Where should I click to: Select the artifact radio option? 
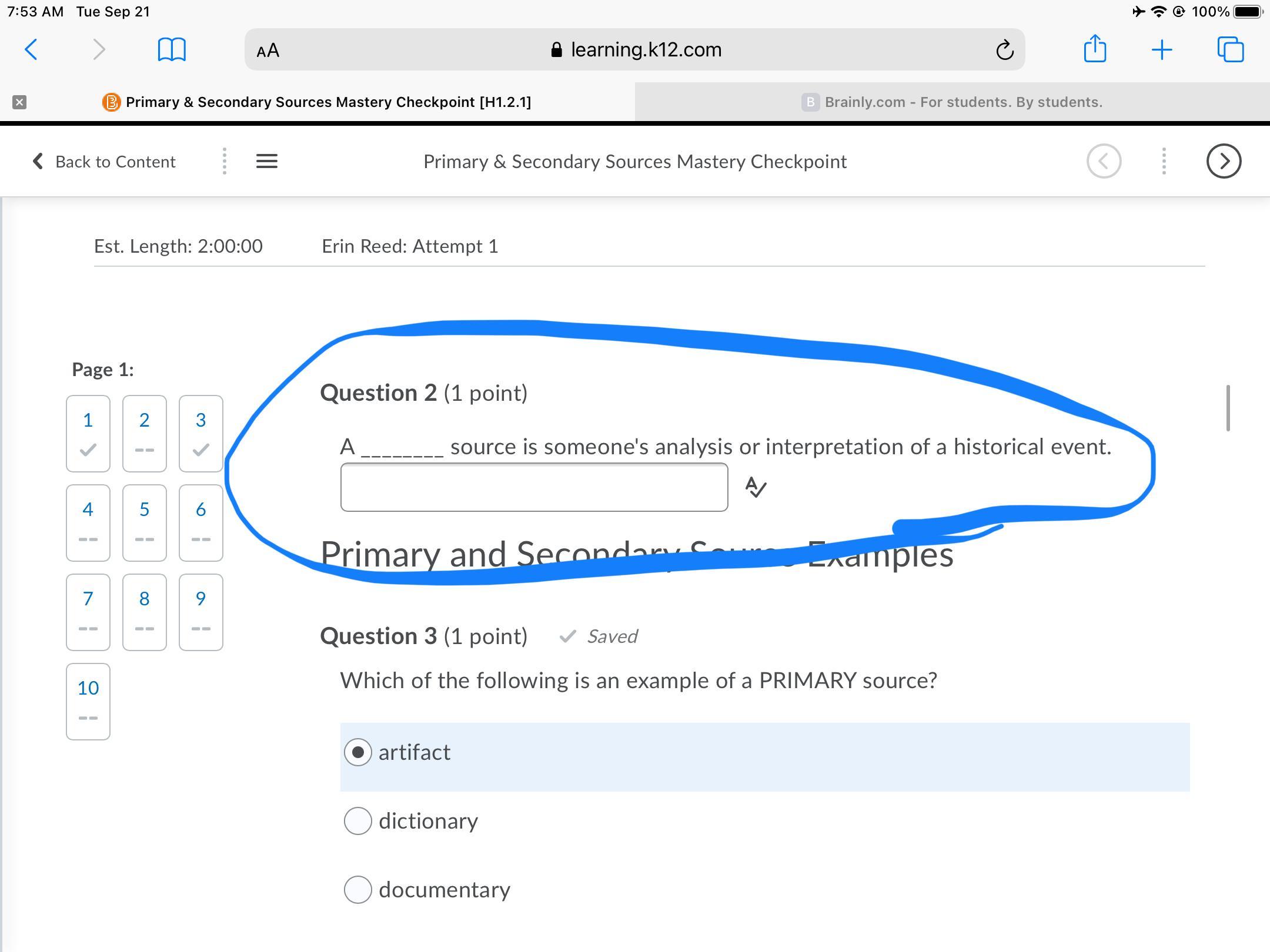tap(358, 752)
